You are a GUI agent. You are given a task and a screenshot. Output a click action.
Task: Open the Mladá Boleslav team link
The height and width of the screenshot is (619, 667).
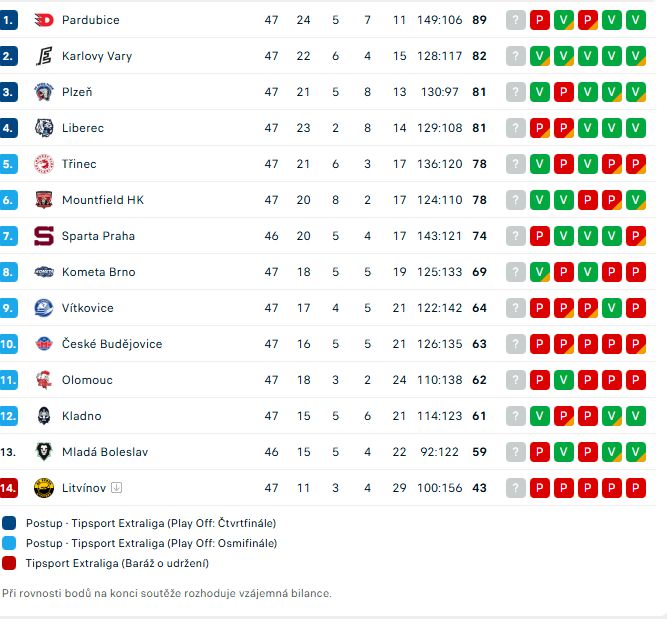pyautogui.click(x=105, y=452)
